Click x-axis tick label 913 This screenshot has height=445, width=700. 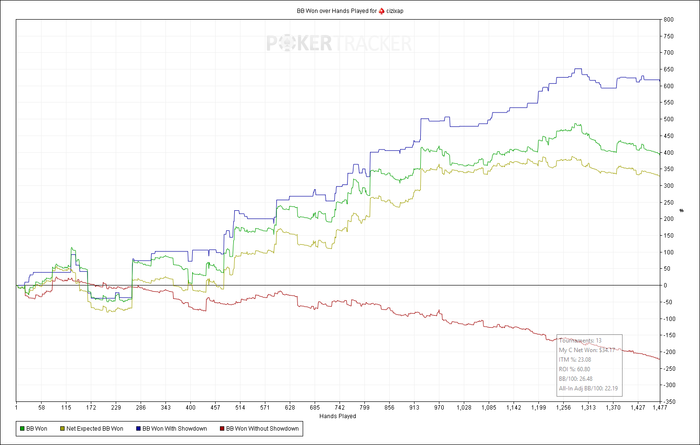click(x=414, y=408)
